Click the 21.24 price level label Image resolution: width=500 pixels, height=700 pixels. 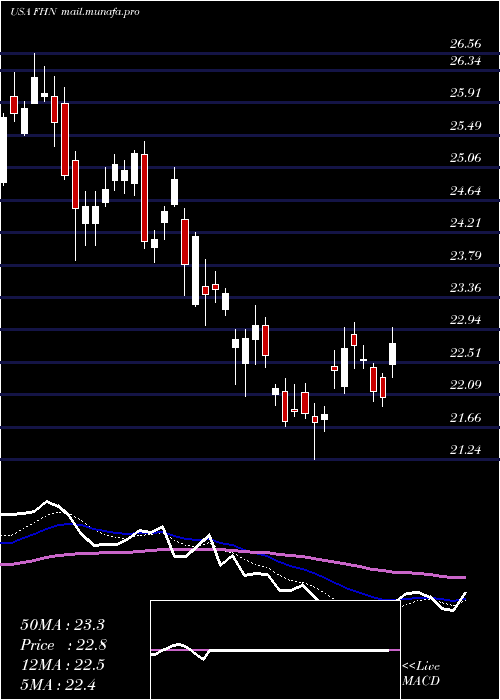coord(466,450)
